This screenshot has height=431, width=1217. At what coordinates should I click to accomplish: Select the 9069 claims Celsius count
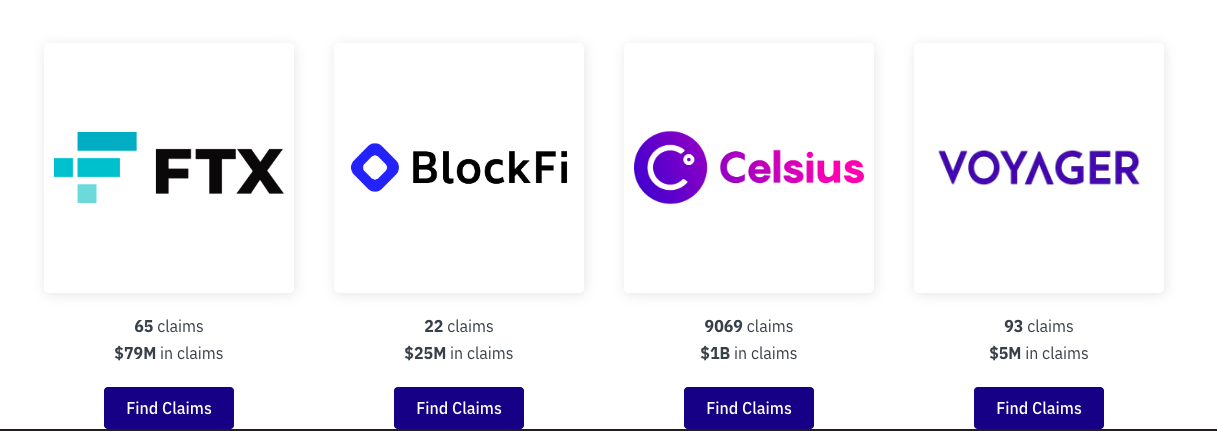click(749, 326)
